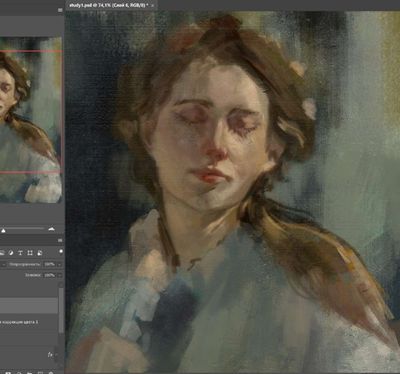
Task: Click the layer Opacity value field
Action: (49, 264)
